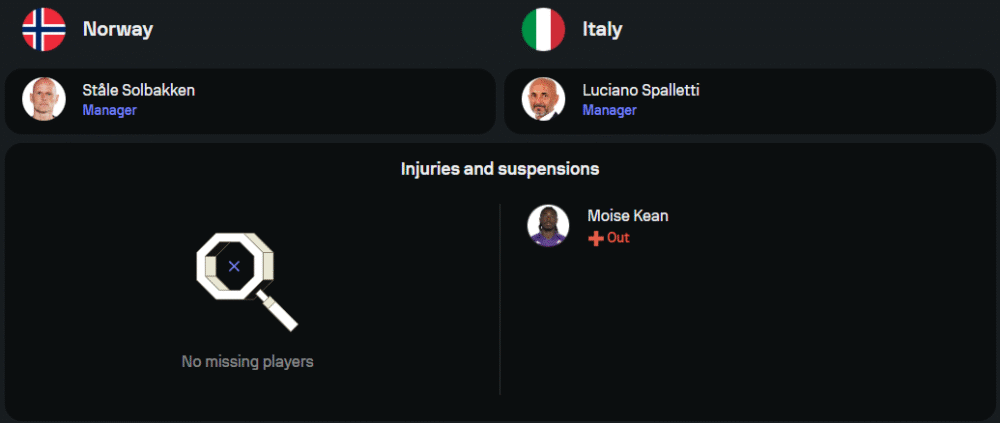1000x423 pixels.
Task: Open the Italy team name link
Action: point(602,29)
